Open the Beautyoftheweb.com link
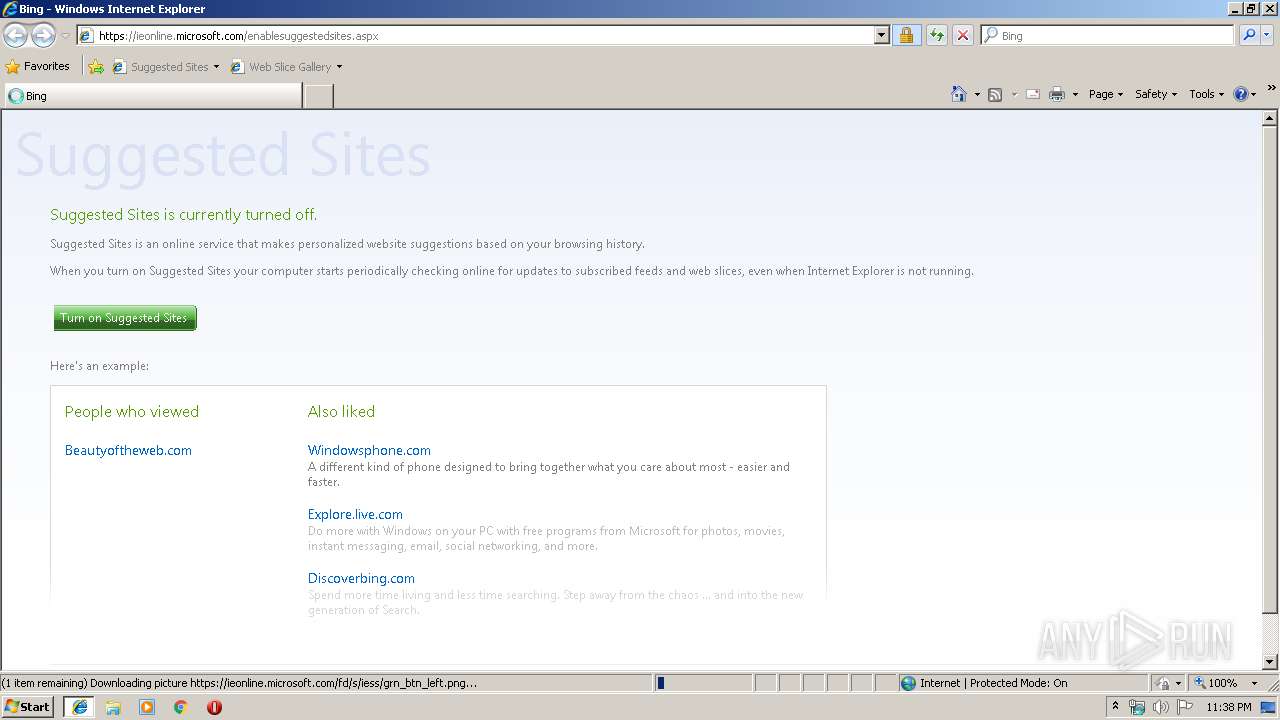The width and height of the screenshot is (1280, 720). click(x=128, y=450)
